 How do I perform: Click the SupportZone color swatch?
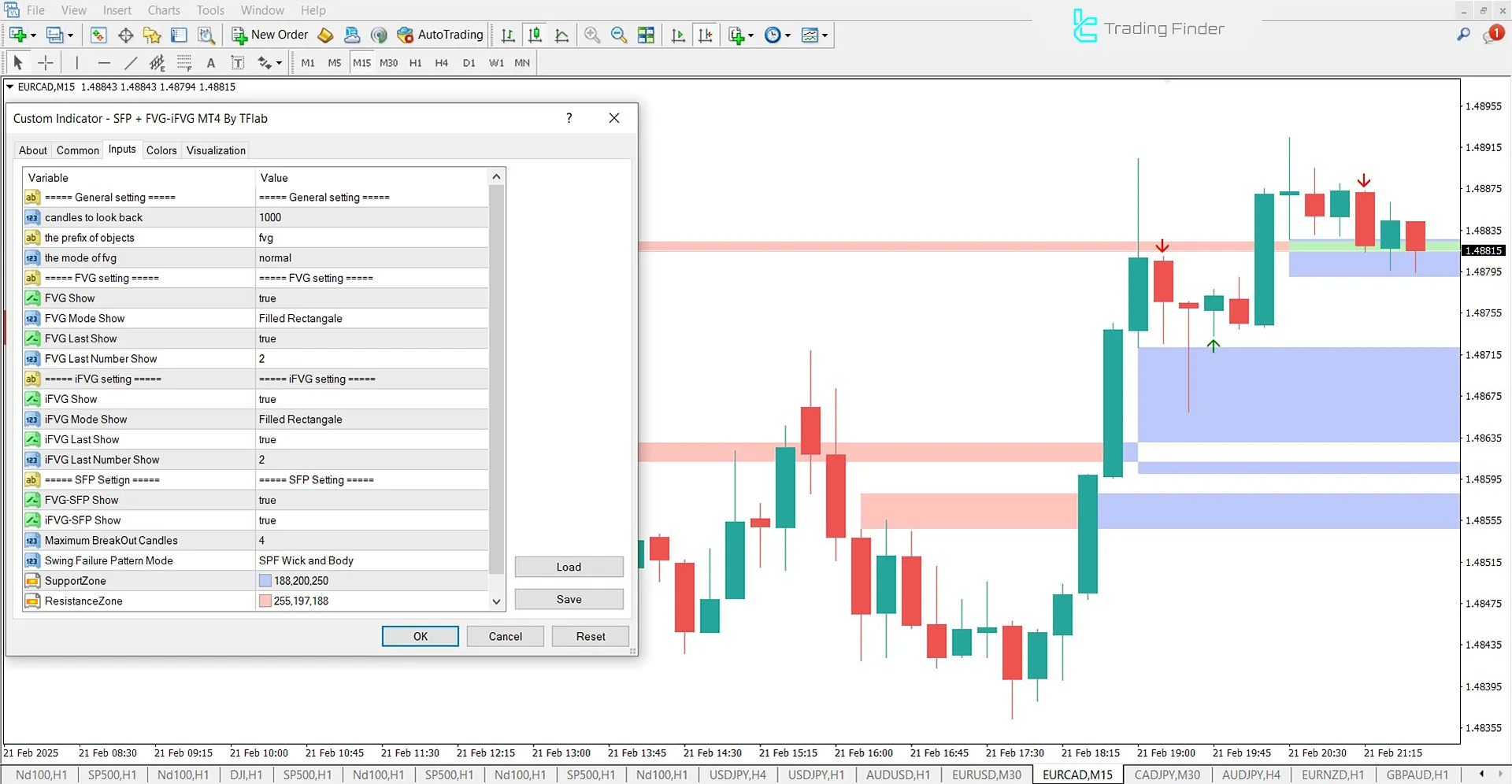[265, 580]
